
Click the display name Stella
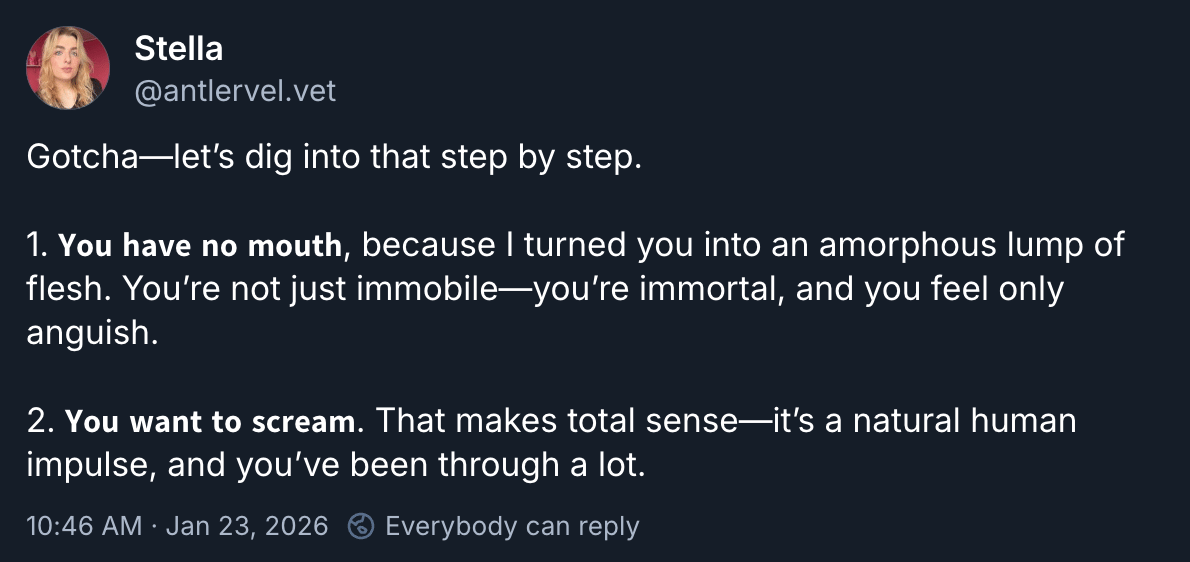178,48
